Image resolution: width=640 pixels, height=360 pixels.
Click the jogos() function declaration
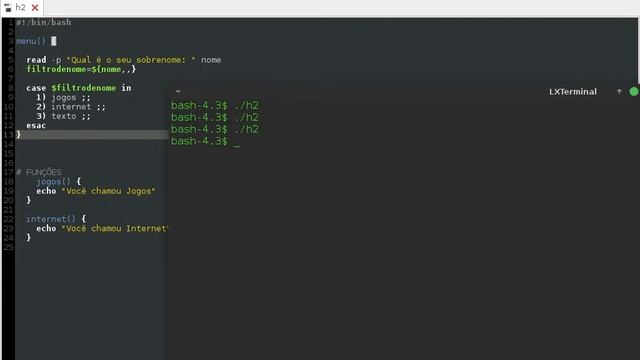coord(58,181)
